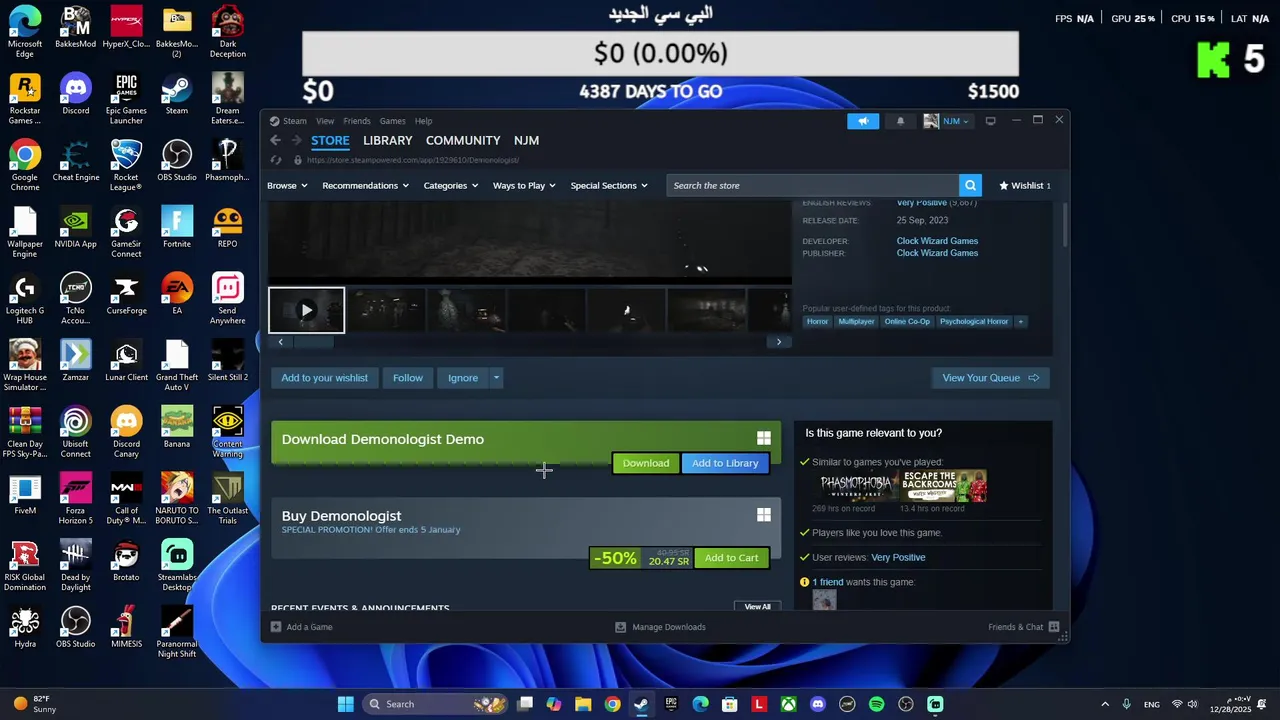Click the Psychological Horror tag
The width and height of the screenshot is (1280, 720).
tap(974, 321)
